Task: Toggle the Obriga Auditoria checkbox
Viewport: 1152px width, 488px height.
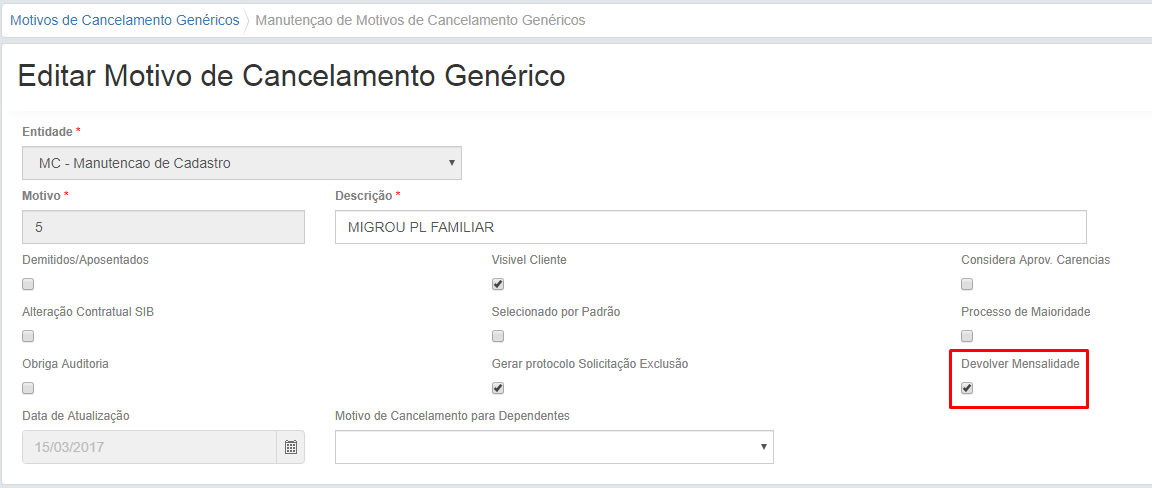Action: coord(28,388)
